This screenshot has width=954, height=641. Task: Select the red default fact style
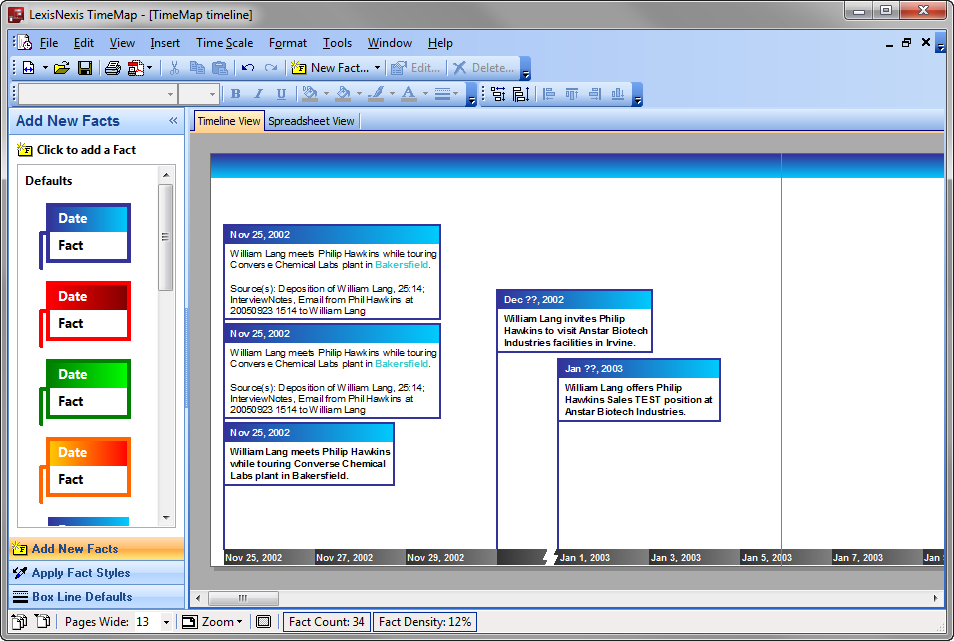[85, 313]
